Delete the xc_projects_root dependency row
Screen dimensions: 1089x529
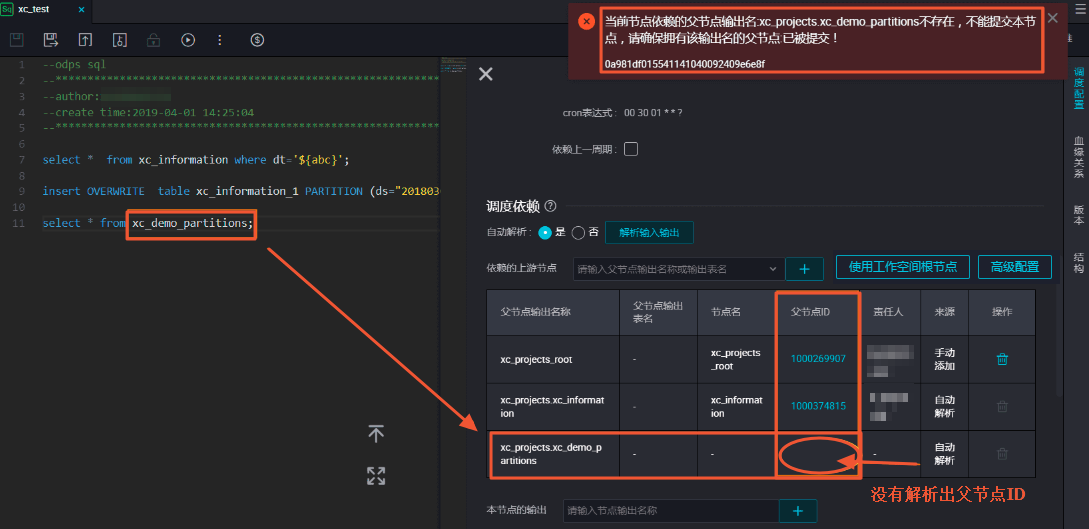pyautogui.click(x=1002, y=359)
